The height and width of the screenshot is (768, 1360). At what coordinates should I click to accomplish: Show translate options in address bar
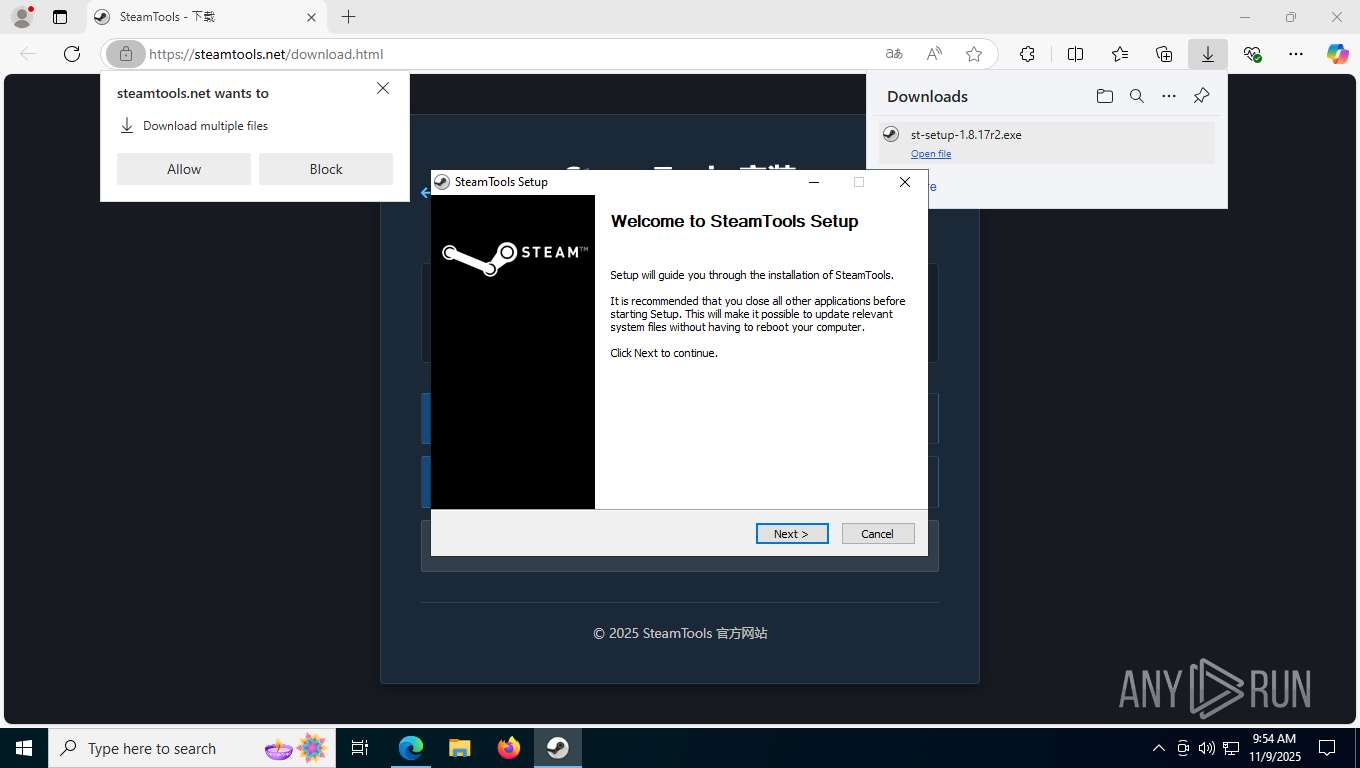click(x=894, y=54)
